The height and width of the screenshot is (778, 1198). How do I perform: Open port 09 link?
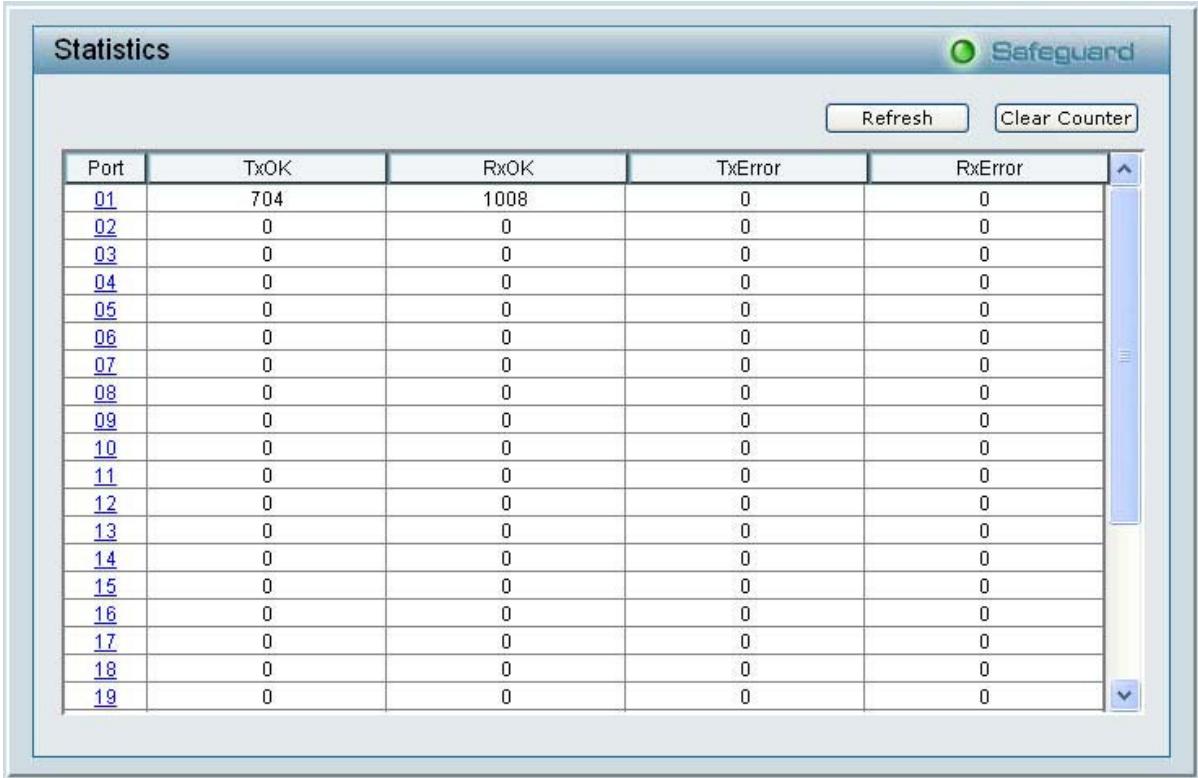point(105,420)
